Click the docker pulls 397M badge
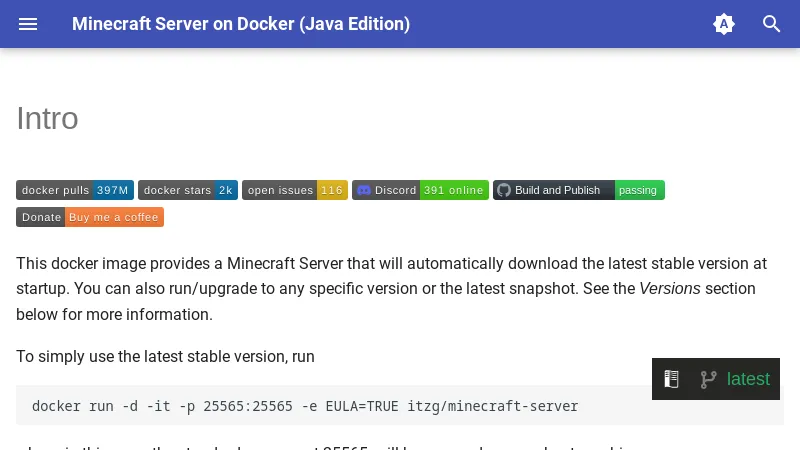 75,190
